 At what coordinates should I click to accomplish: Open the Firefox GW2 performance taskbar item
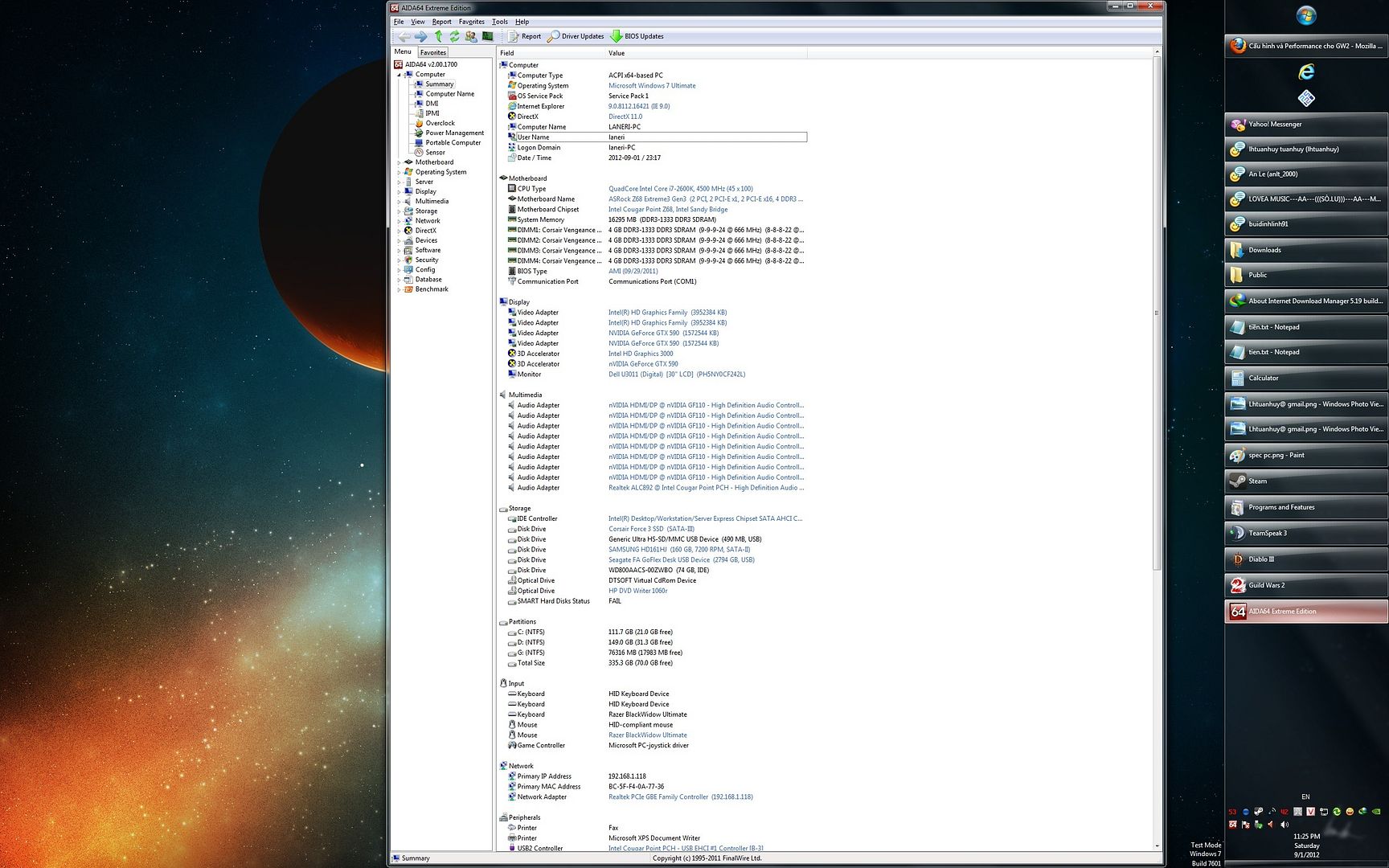pyautogui.click(x=1306, y=46)
